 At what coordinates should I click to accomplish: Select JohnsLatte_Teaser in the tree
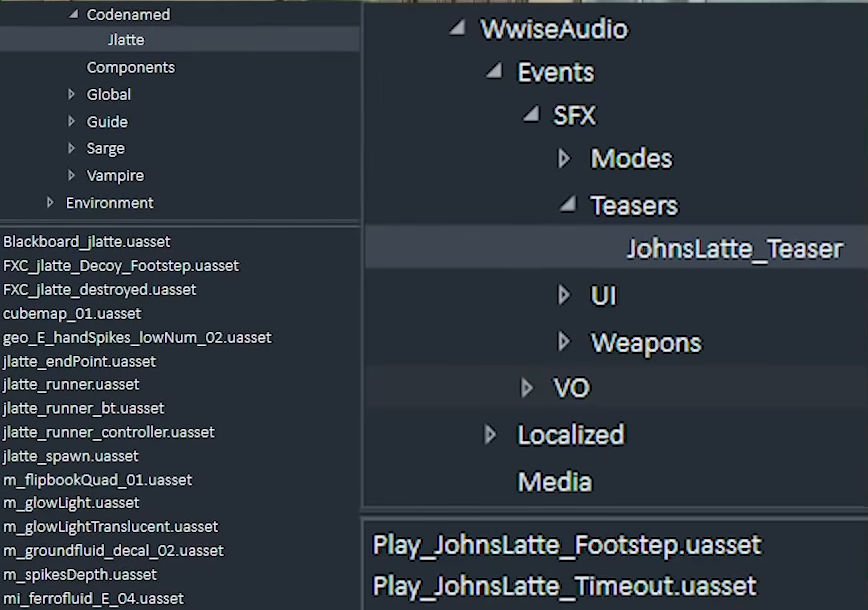coord(734,249)
